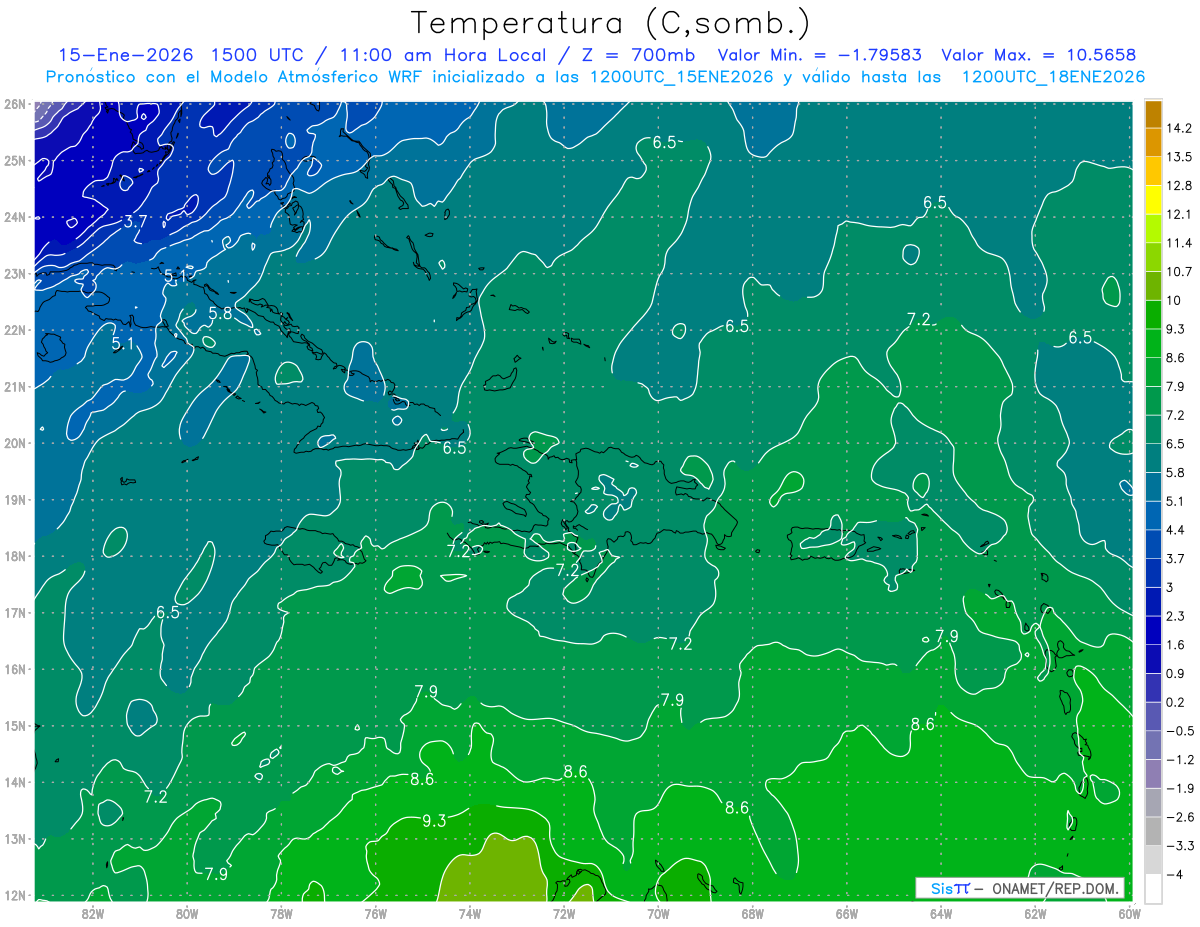Click the dark blue legend band between 1.6 and 2.3
The width and height of the screenshot is (1200, 927).
1153,629
